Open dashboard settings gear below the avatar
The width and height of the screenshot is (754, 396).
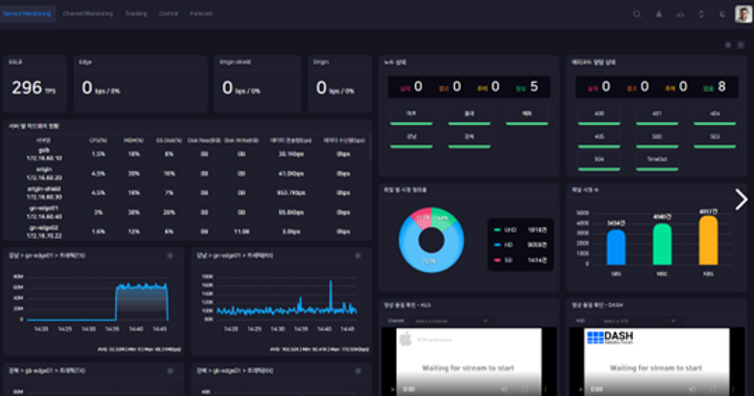tap(728, 45)
